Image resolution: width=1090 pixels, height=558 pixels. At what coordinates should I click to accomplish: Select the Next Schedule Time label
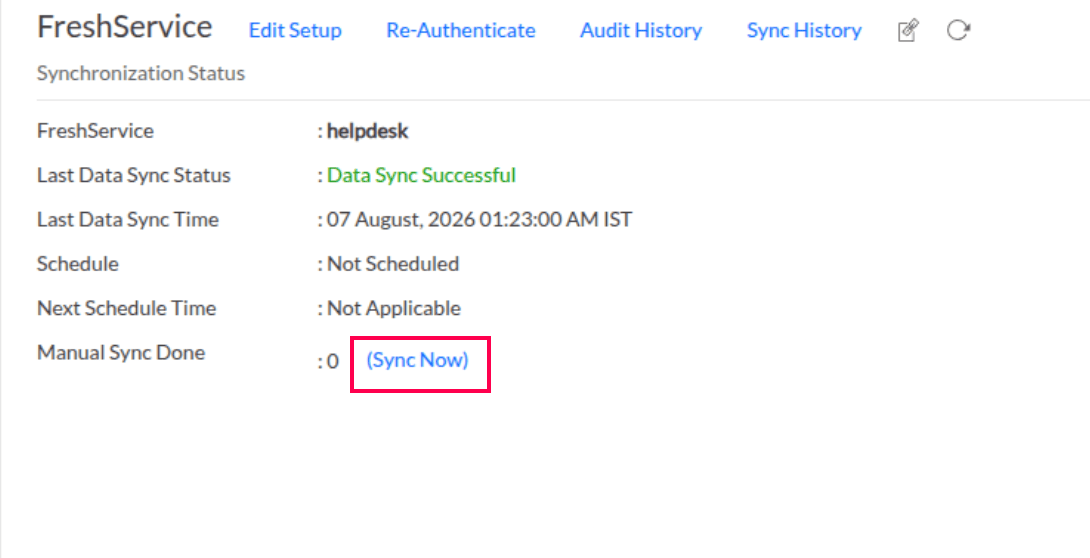(x=127, y=308)
